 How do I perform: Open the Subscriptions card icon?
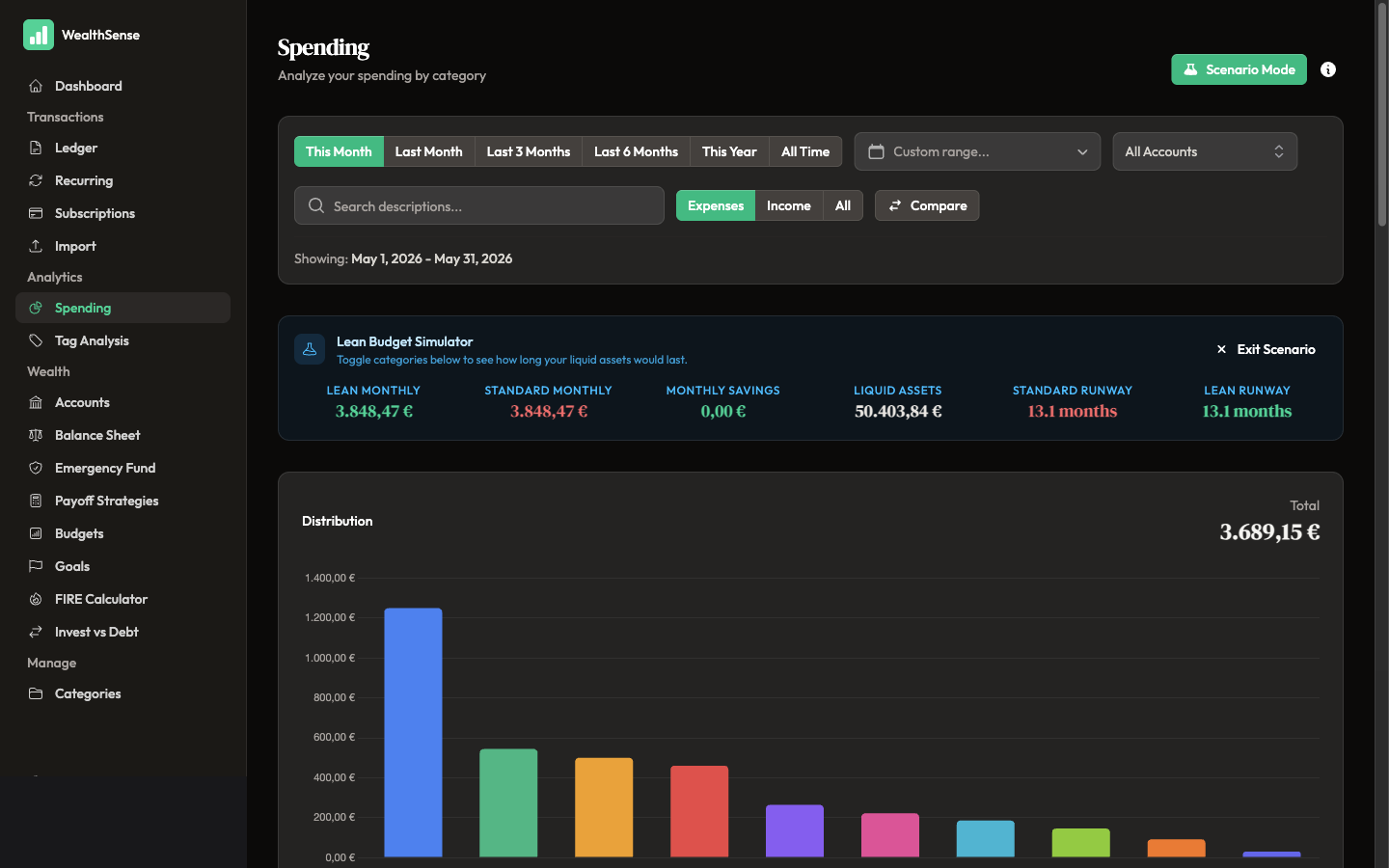[36, 213]
